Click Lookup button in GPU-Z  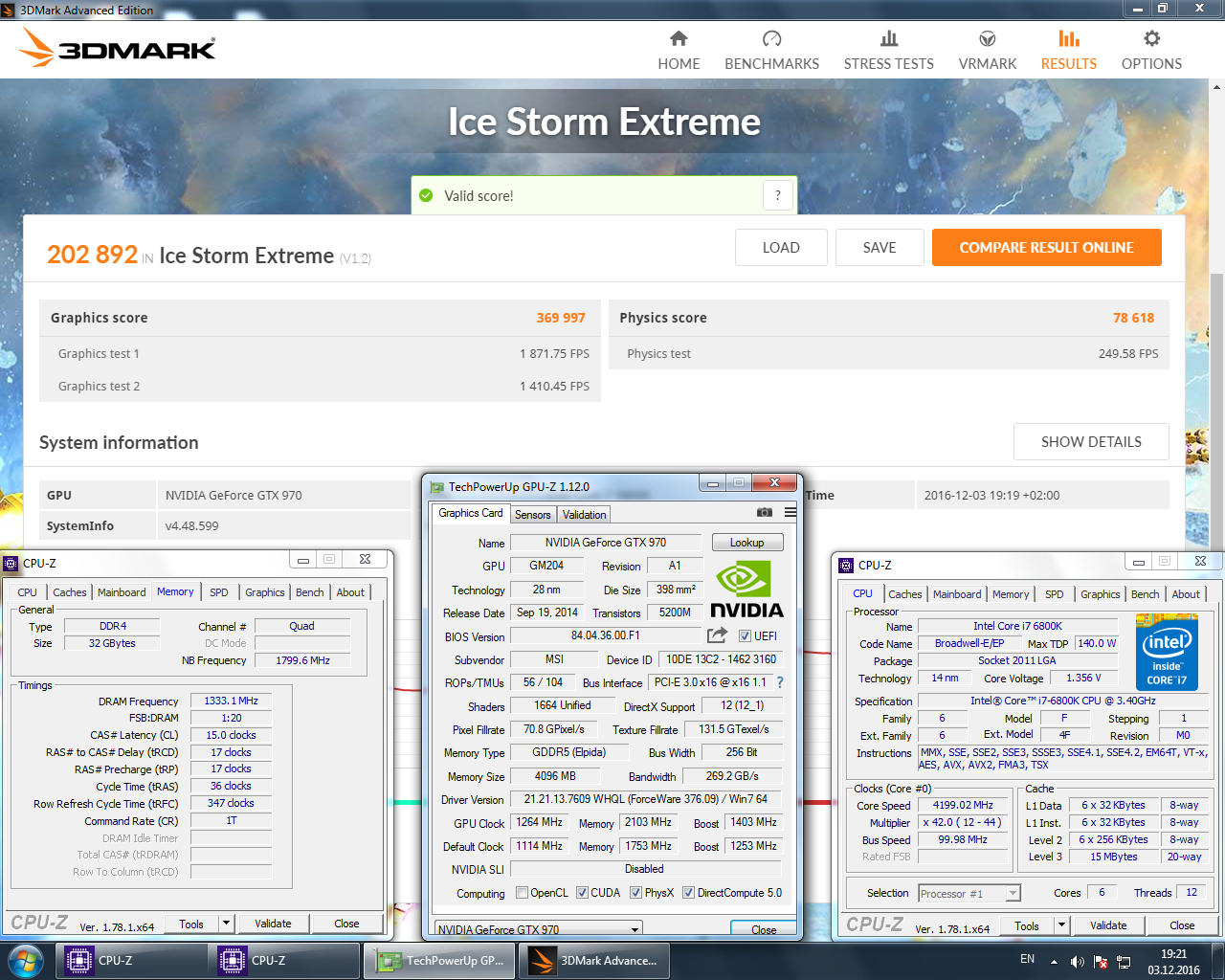coord(747,543)
